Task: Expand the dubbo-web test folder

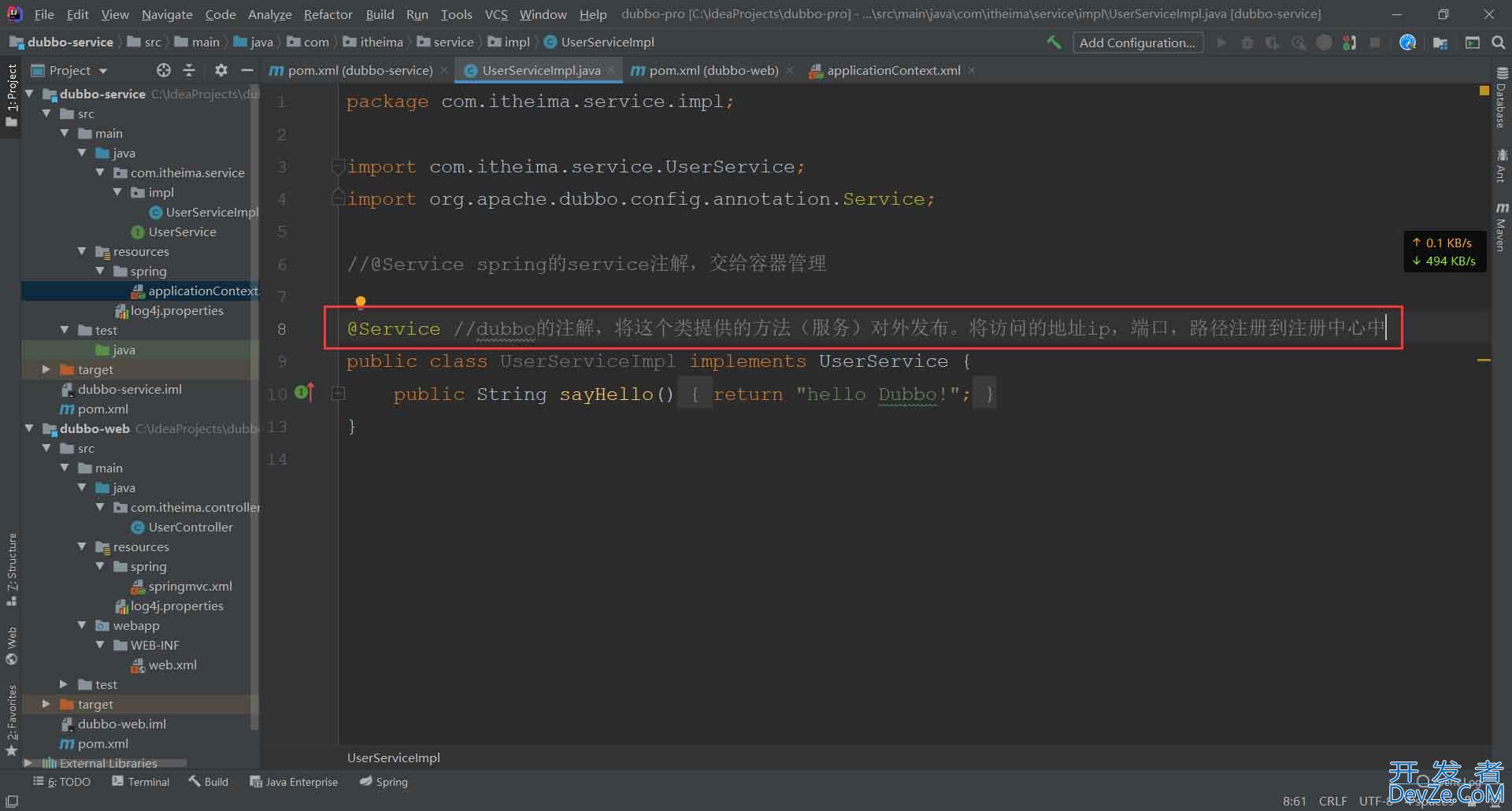Action: [x=65, y=684]
